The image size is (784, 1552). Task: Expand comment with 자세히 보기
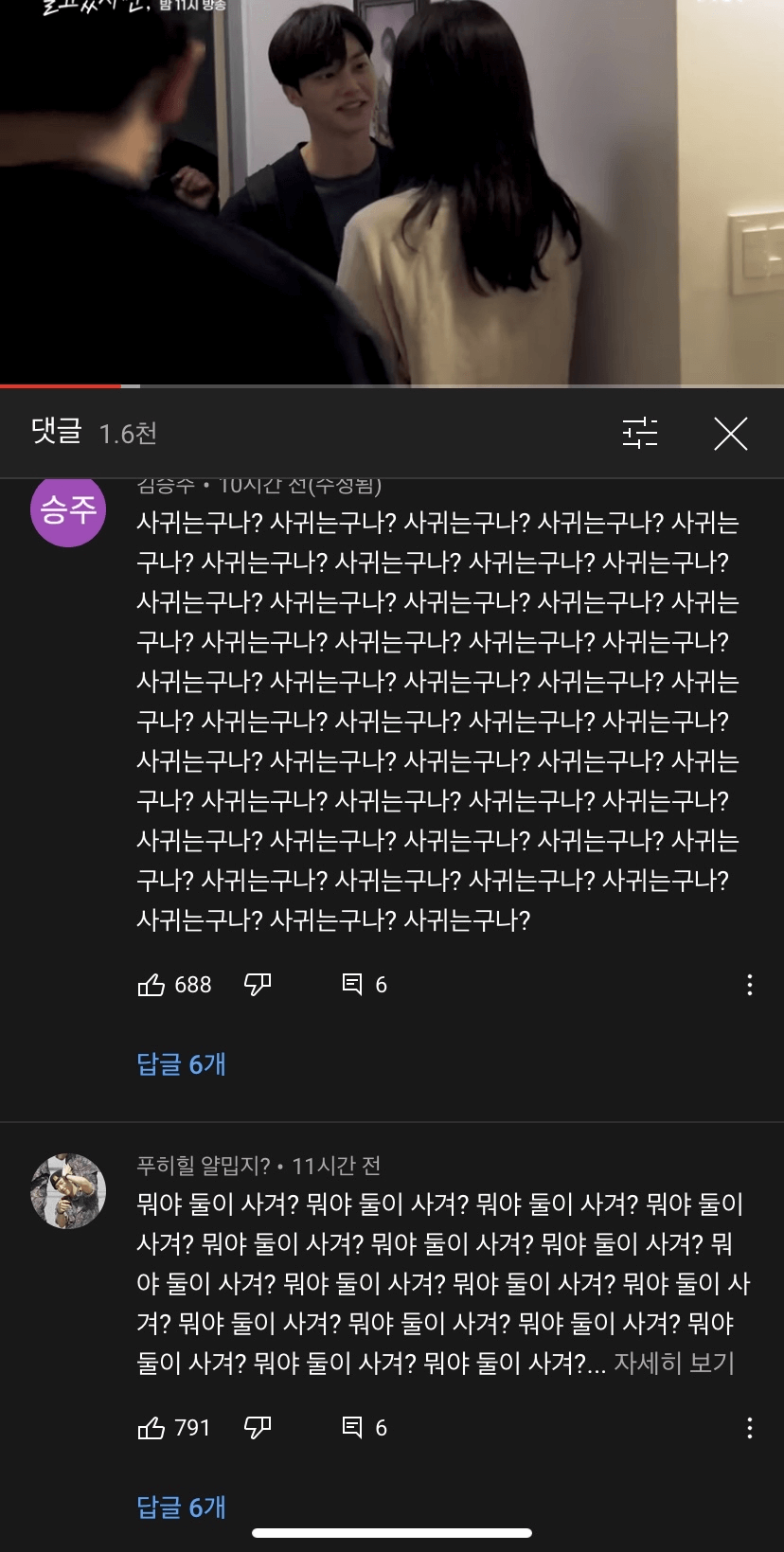tap(674, 1363)
